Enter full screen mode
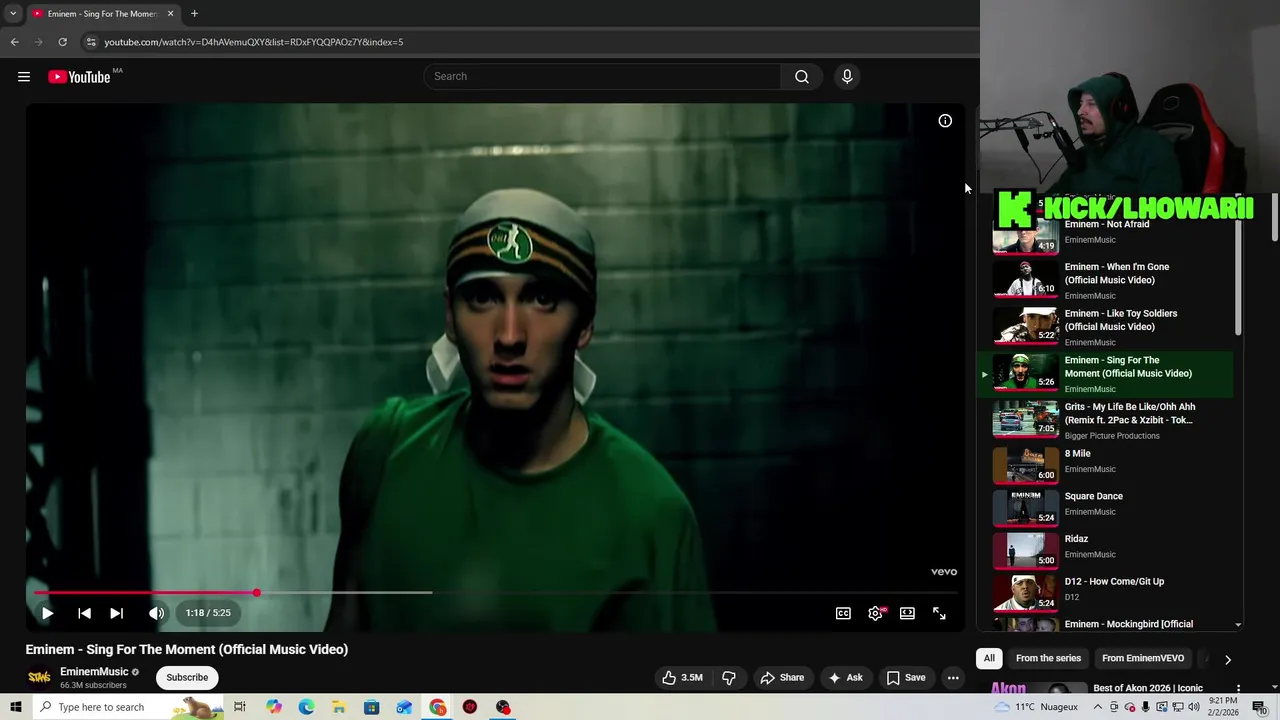This screenshot has width=1280, height=720. pyautogui.click(x=939, y=613)
